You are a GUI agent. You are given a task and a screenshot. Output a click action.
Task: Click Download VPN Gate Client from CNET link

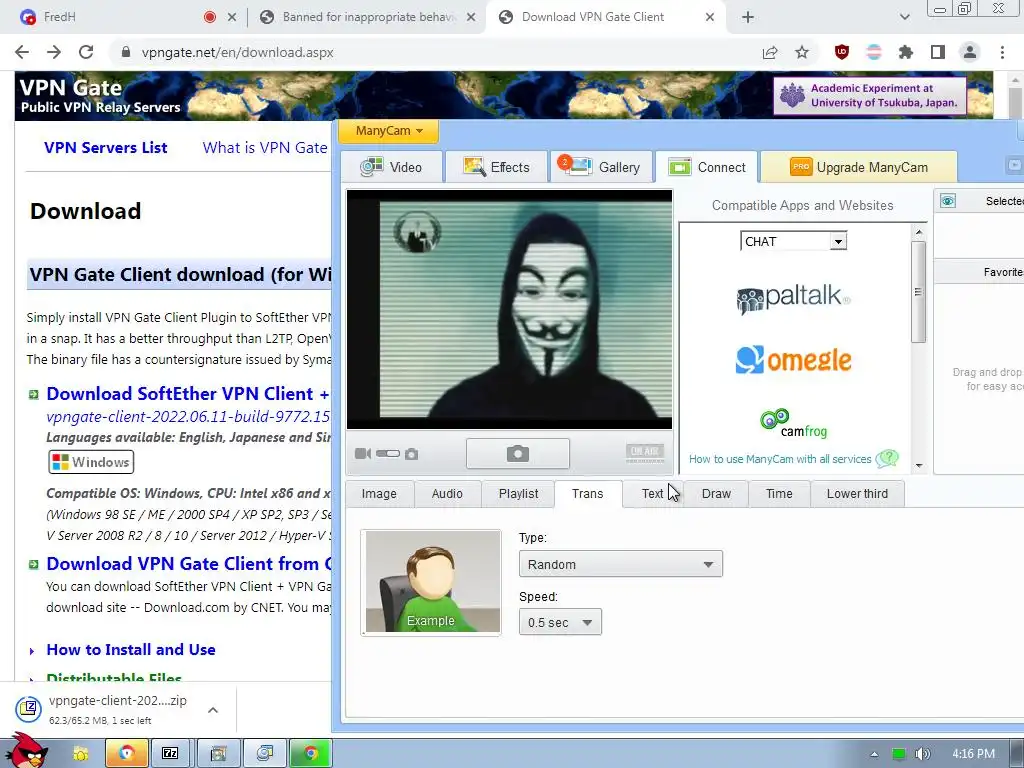(189, 564)
